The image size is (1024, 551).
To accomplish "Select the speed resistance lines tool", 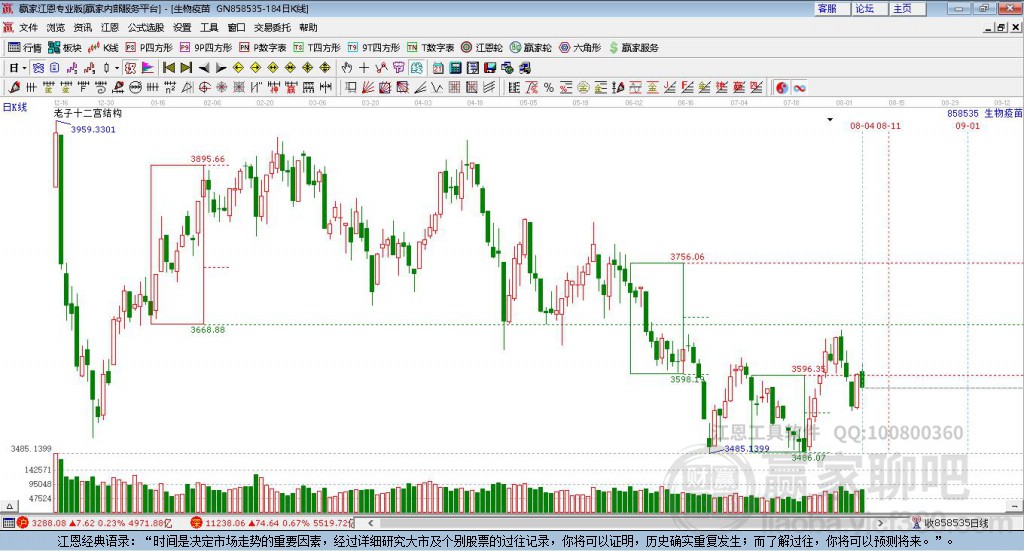I will point(420,87).
